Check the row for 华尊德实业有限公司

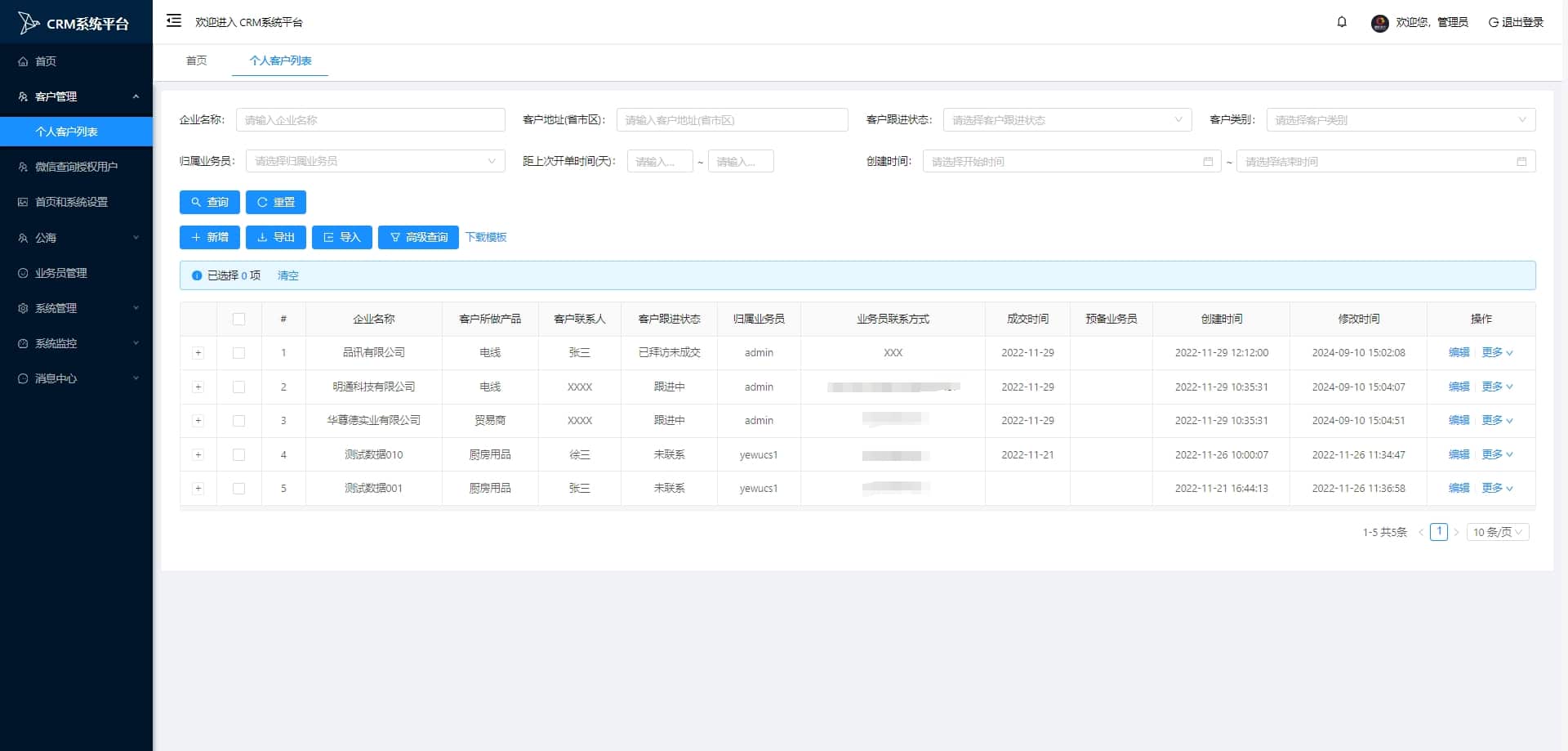click(x=238, y=421)
